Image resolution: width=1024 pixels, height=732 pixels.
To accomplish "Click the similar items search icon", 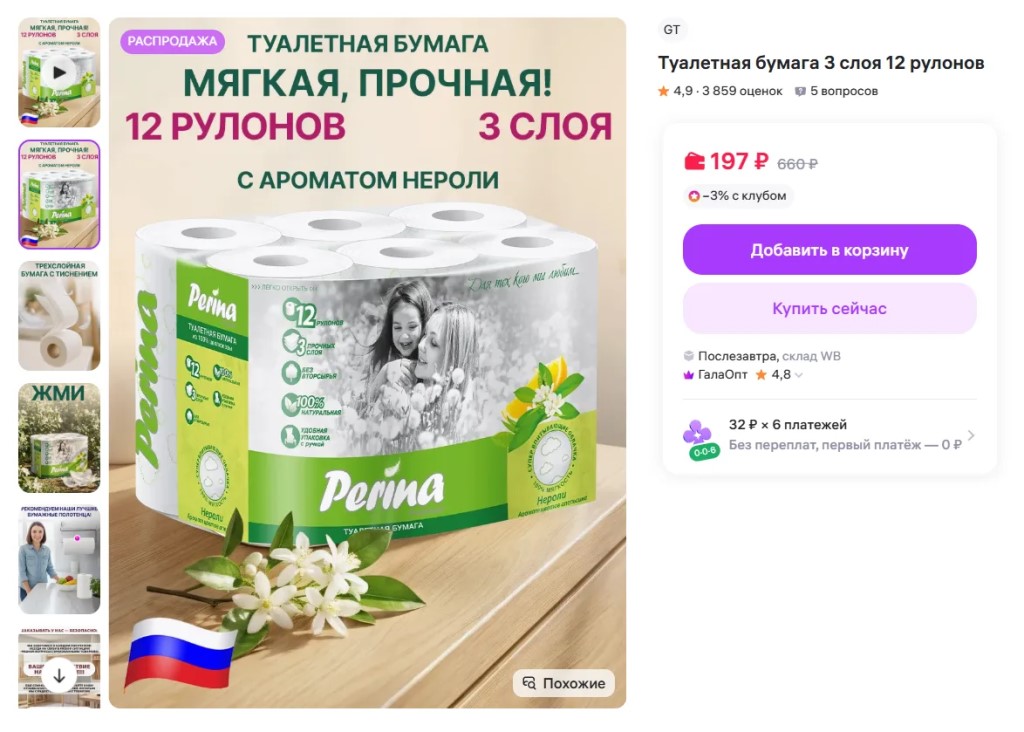I will click(529, 683).
